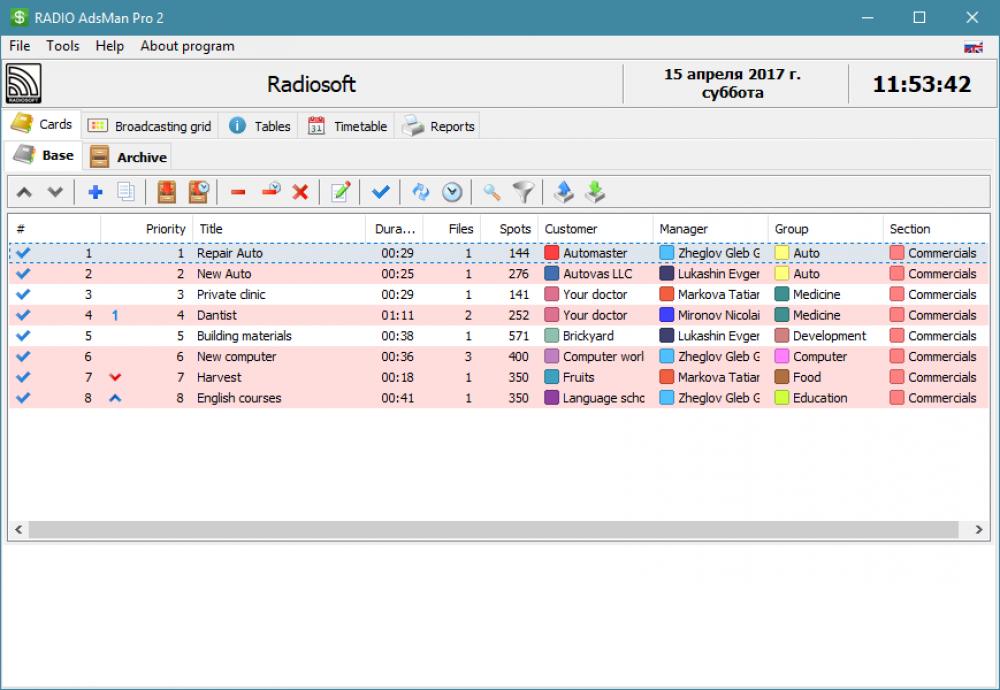Open the clock dropdown on the toolbar
1000x690 pixels.
point(451,191)
